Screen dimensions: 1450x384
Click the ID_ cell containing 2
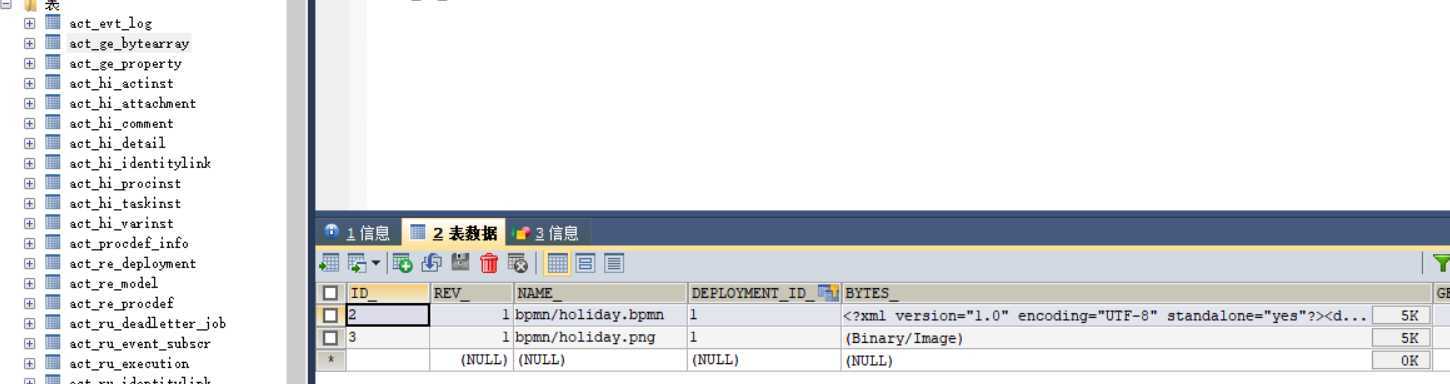point(388,315)
